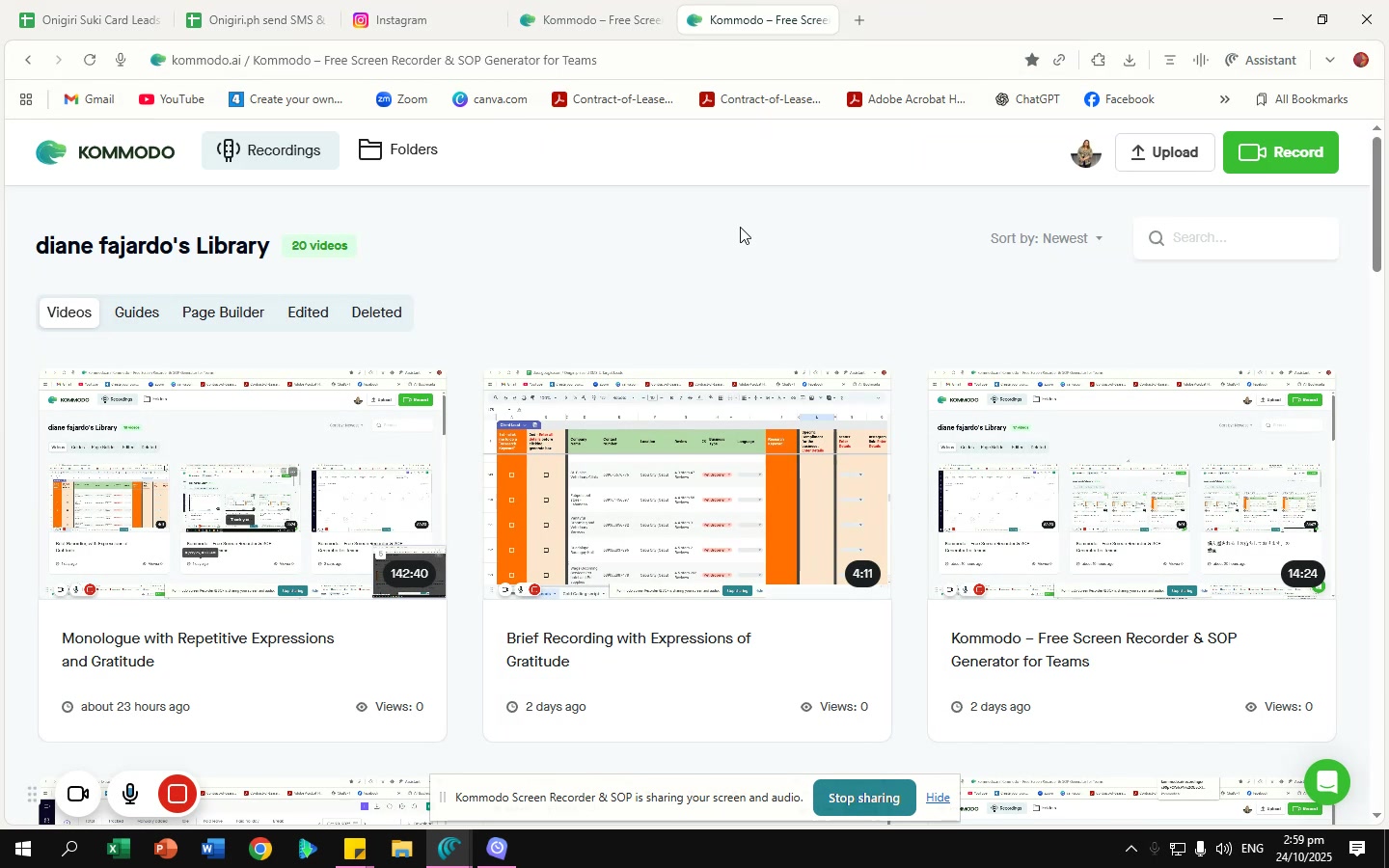This screenshot has height=868, width=1389.
Task: Expand the Sort by: Newest dropdown
Action: (x=1047, y=238)
